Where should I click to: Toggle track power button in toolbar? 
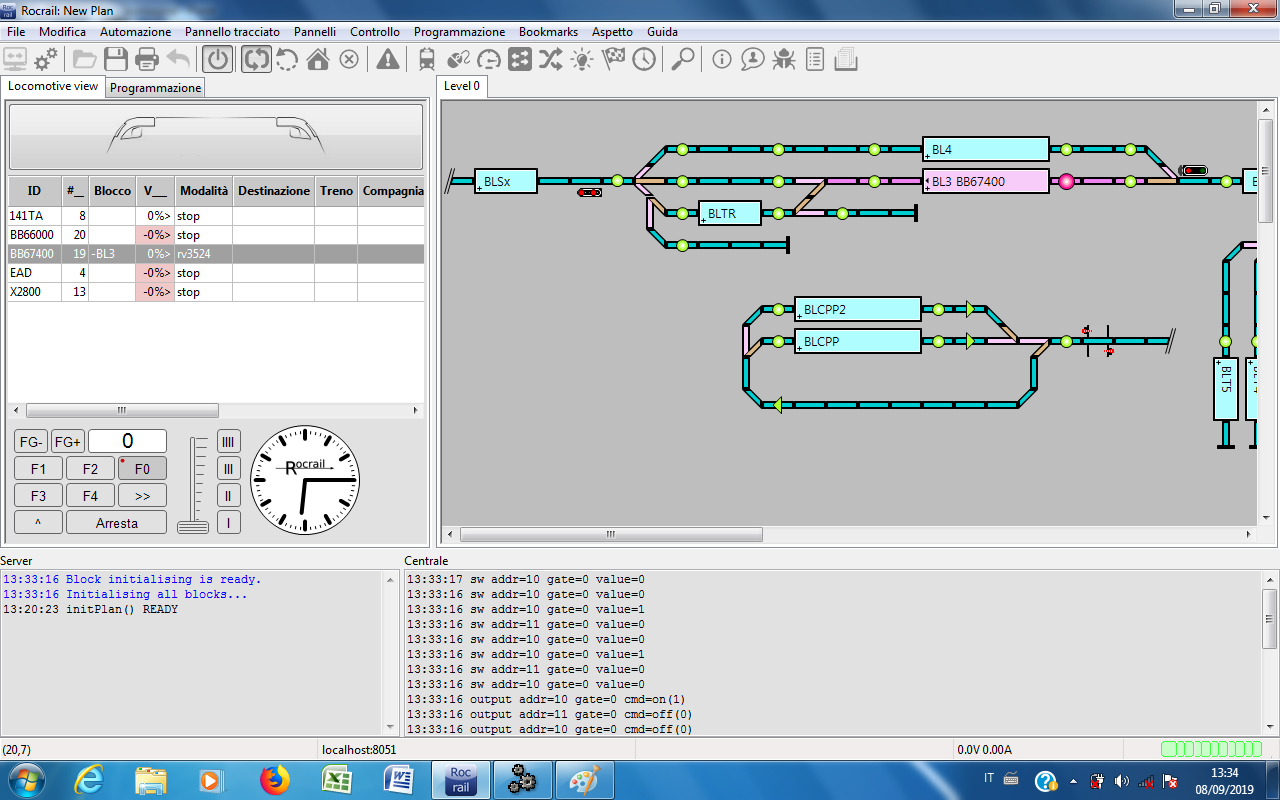pyautogui.click(x=218, y=59)
